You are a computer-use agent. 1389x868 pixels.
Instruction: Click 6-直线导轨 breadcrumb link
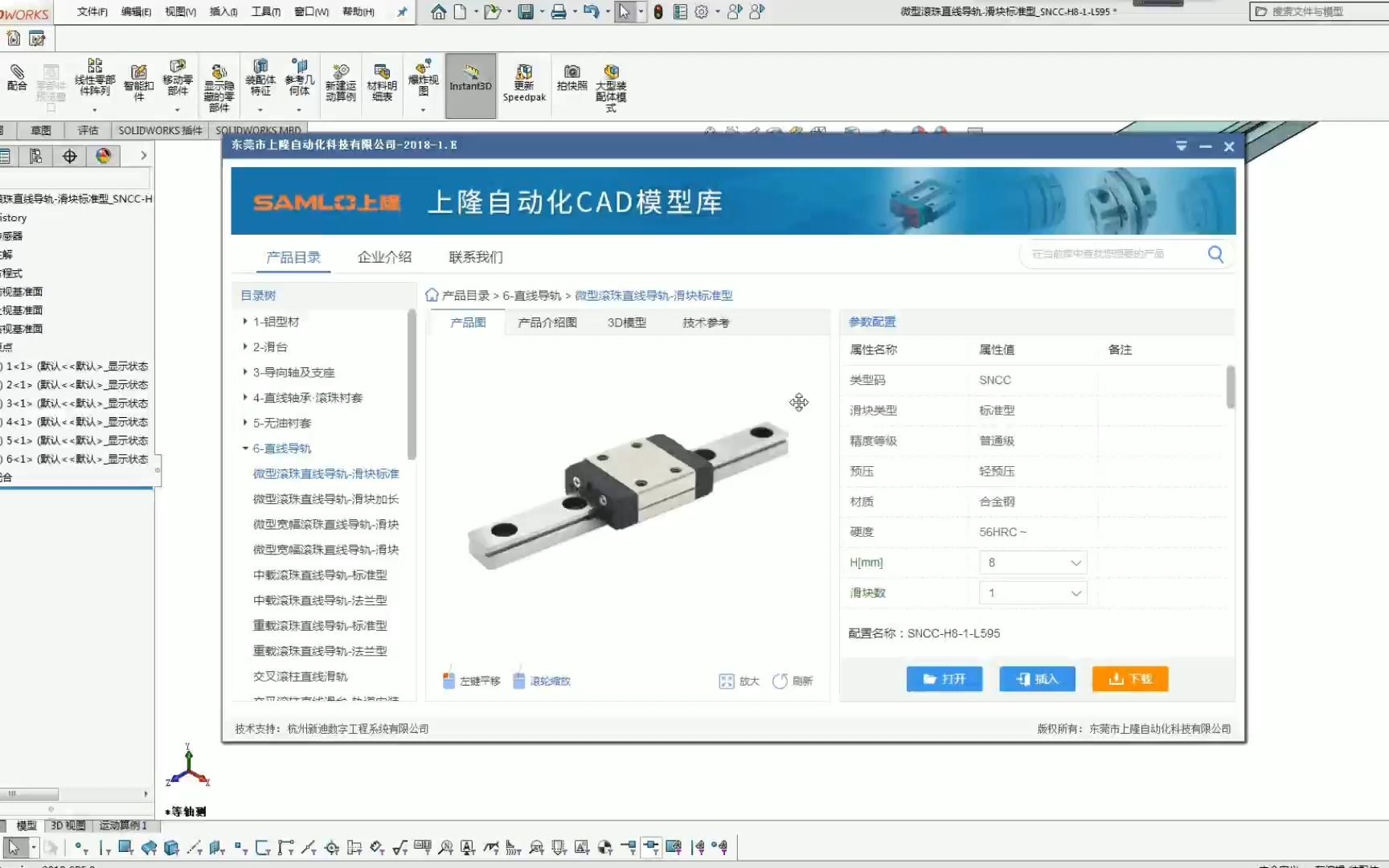(532, 296)
